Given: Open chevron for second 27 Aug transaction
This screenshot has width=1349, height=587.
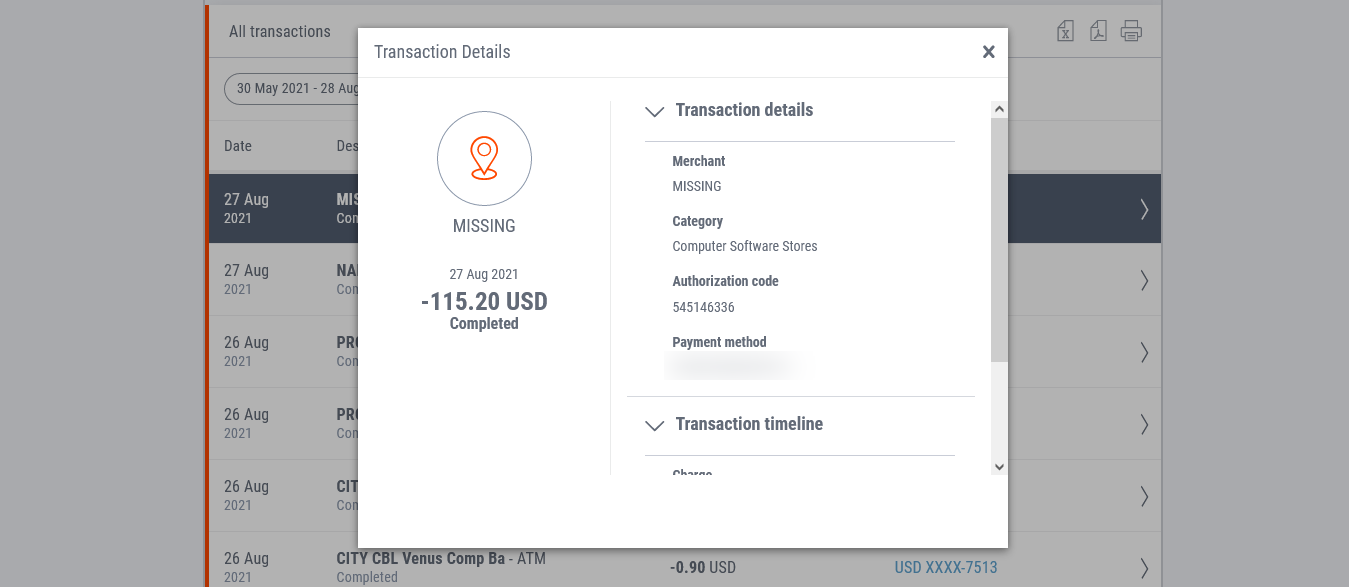Looking at the screenshot, I should point(1144,281).
